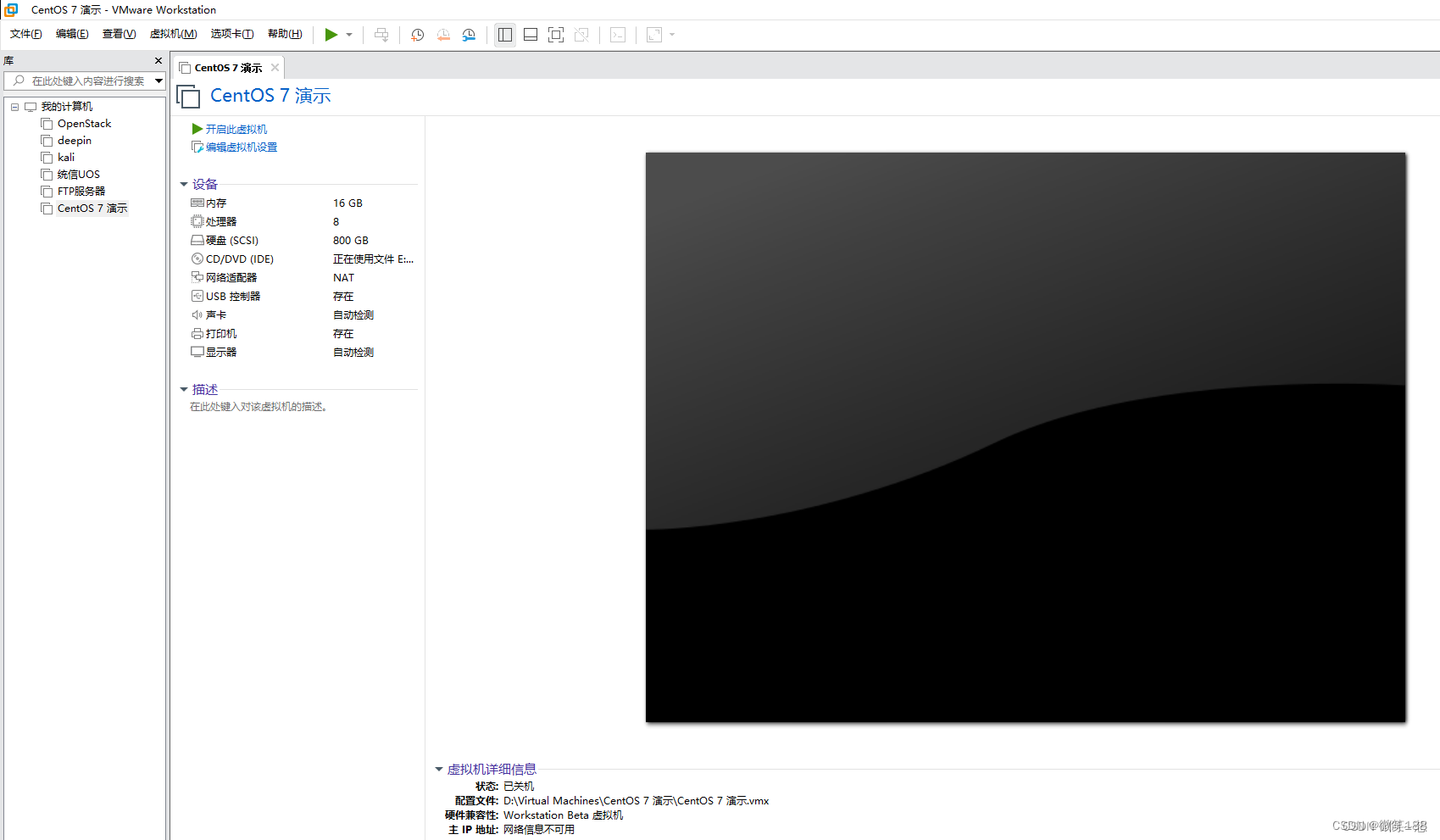Click the 16 GB memory value

(347, 203)
